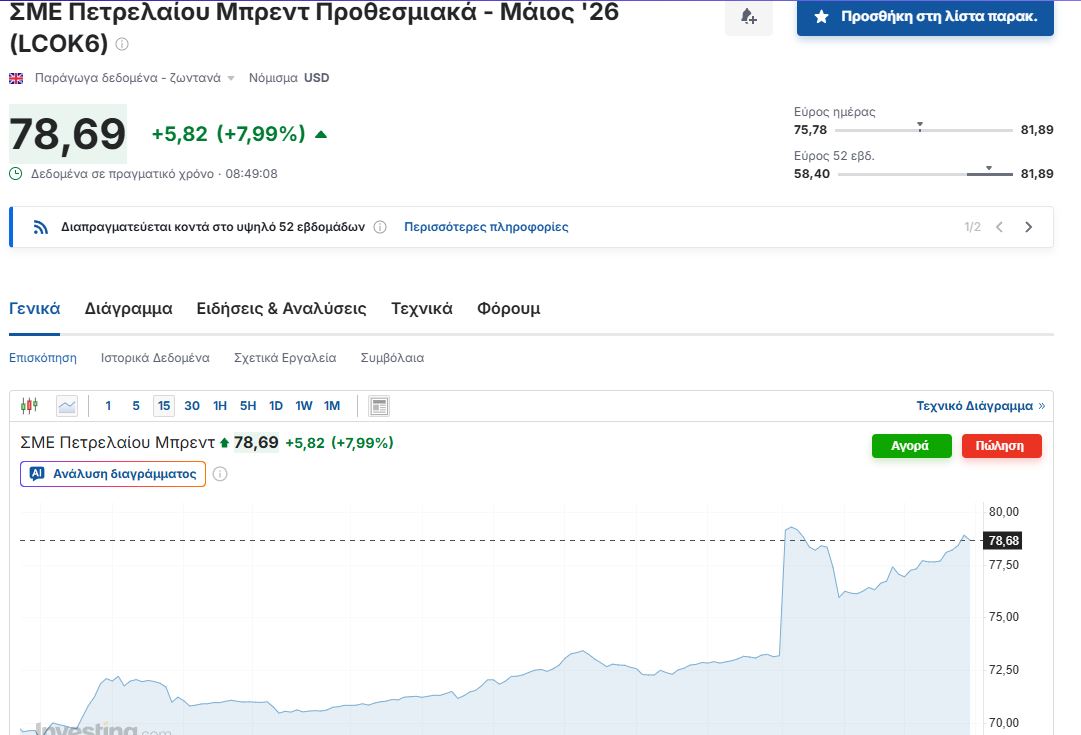Screen dimensions: 1081x735
Task: Switch to Ιστορικά Δεδομένα sub-tab
Action: (x=155, y=358)
